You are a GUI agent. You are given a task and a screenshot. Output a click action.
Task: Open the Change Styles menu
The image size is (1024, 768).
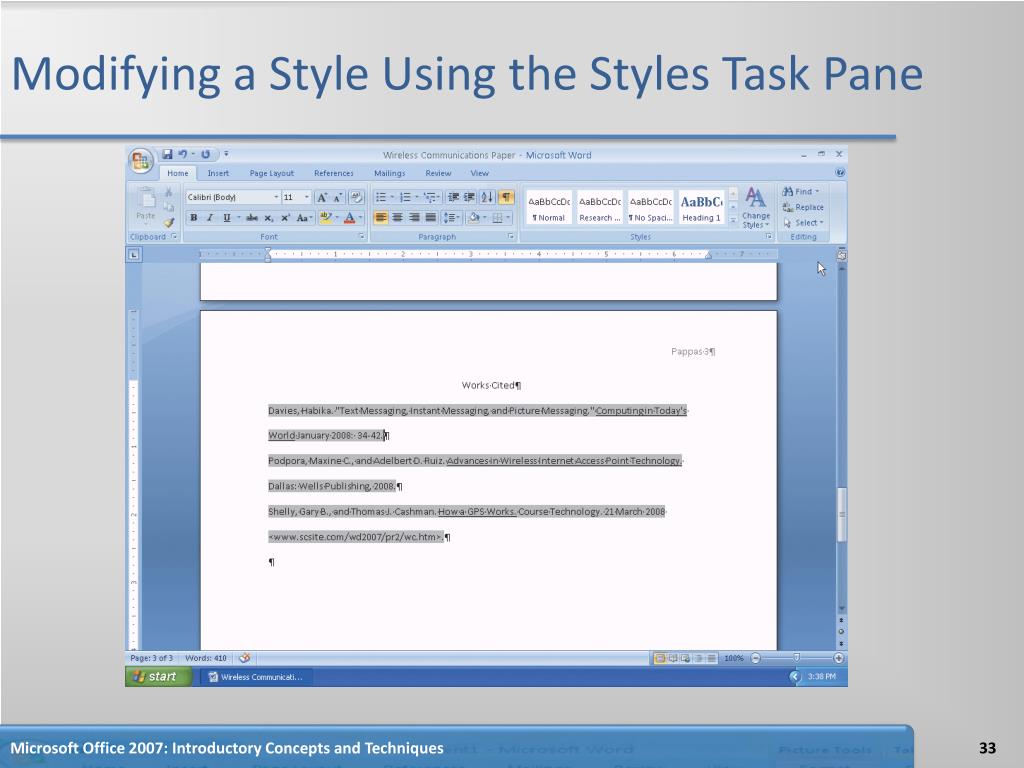(756, 208)
